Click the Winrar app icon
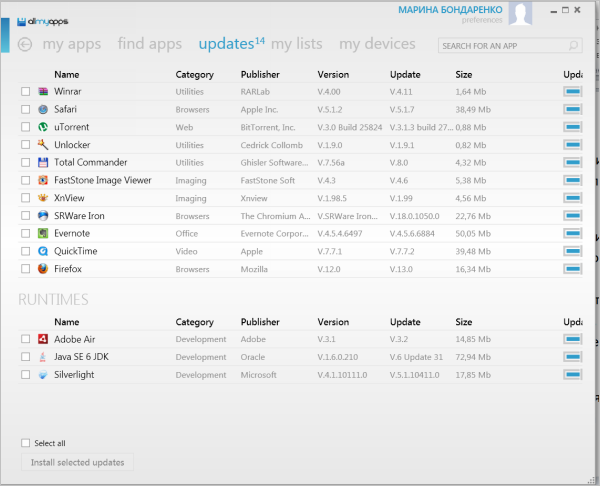 [43, 91]
